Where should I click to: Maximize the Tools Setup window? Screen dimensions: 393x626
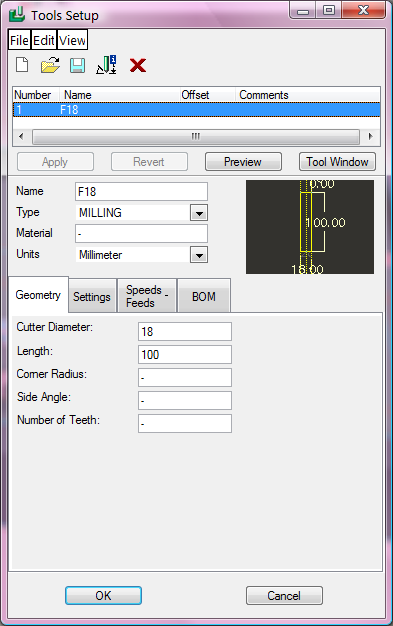tap(329, 10)
